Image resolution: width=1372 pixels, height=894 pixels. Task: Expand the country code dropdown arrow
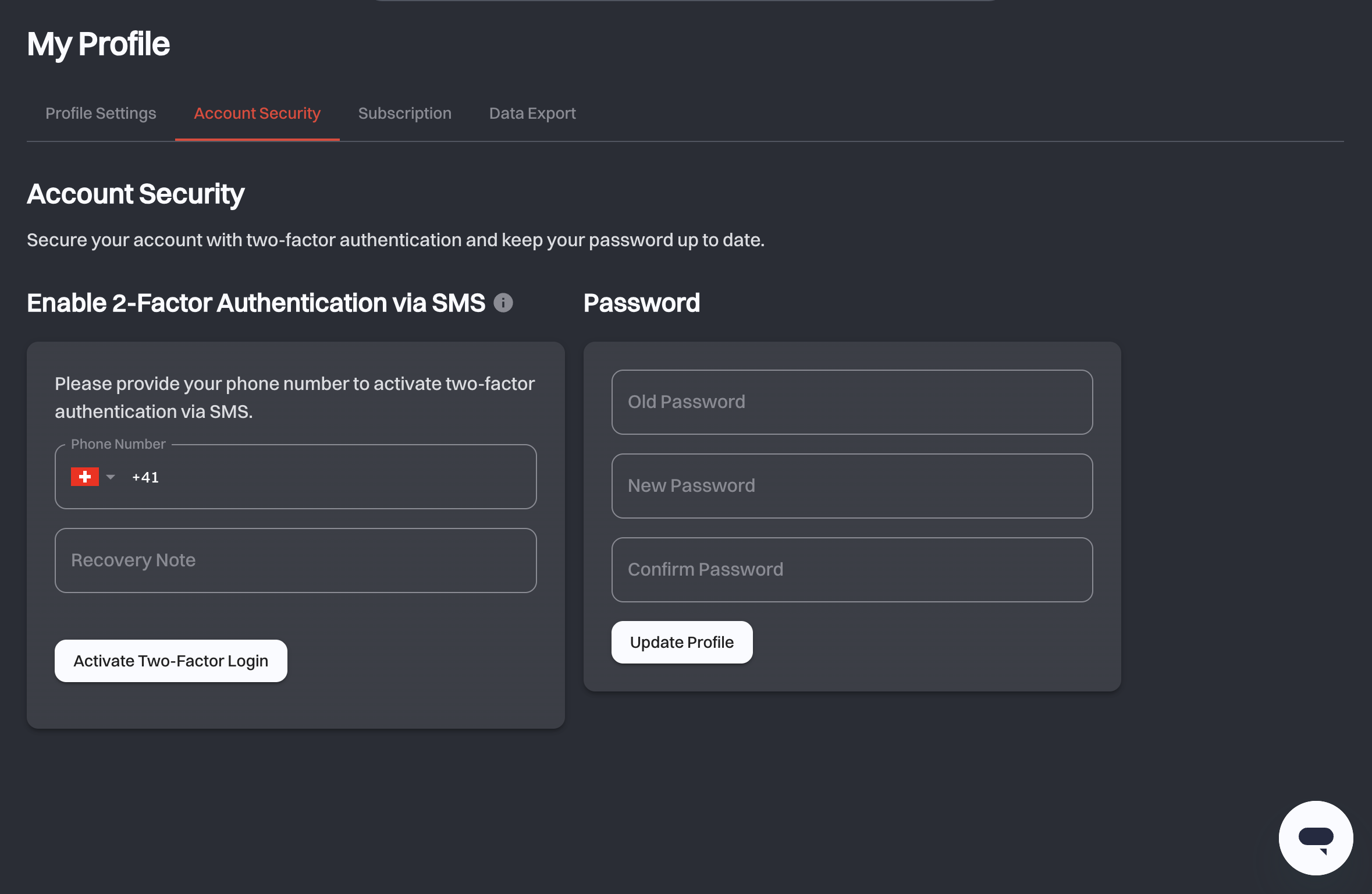point(111,477)
